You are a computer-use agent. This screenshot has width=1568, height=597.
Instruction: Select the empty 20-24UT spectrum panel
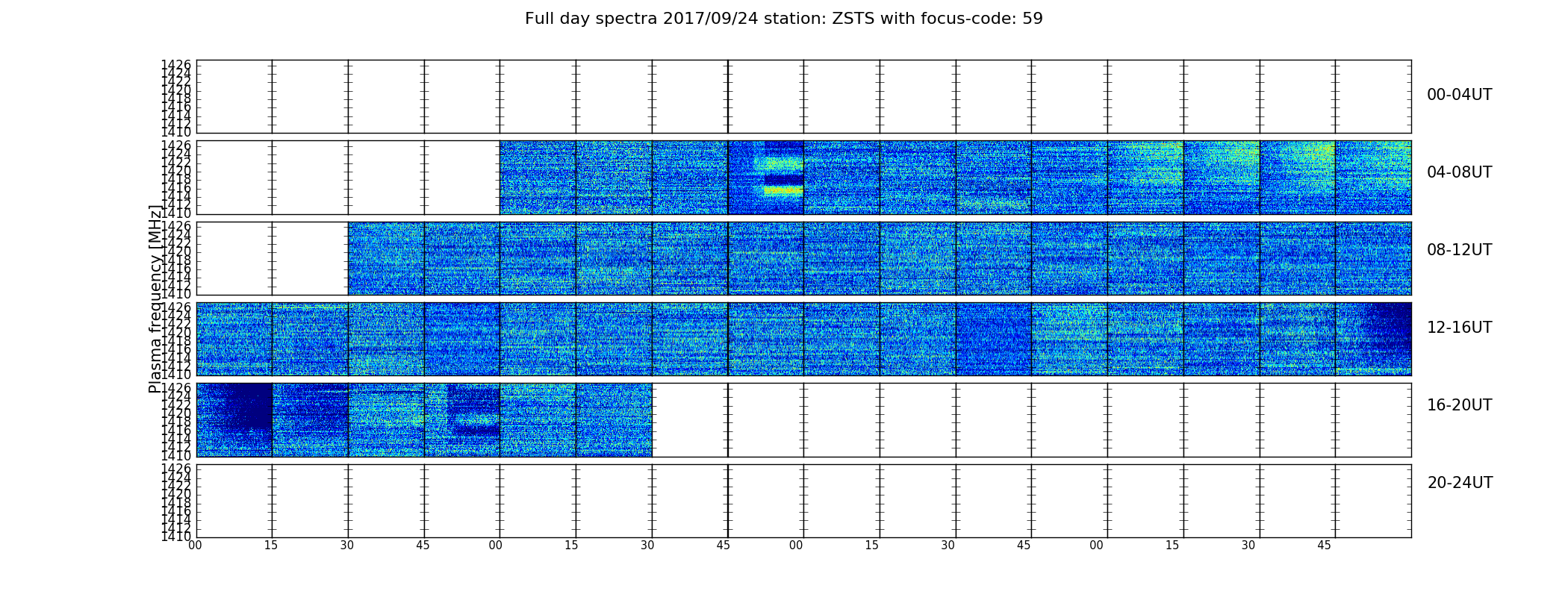(803, 501)
